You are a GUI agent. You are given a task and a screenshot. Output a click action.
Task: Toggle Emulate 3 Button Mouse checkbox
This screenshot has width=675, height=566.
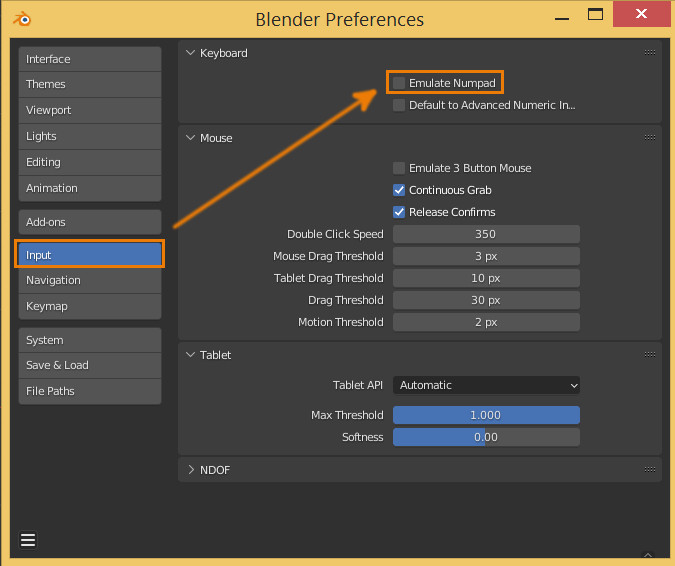tap(400, 168)
